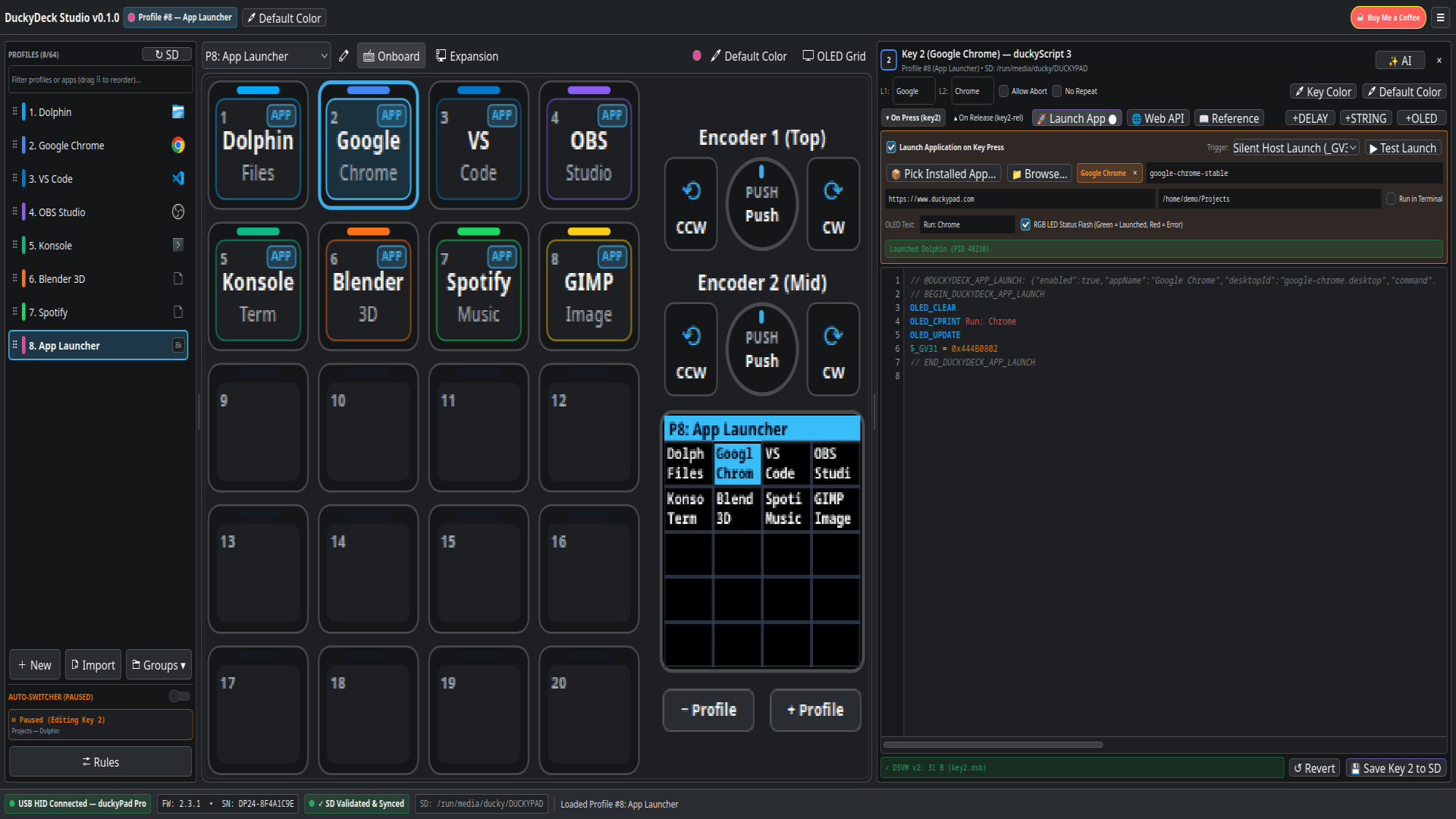The height and width of the screenshot is (819, 1456).
Task: Collapse the On Press (key2) section
Action: 913,118
